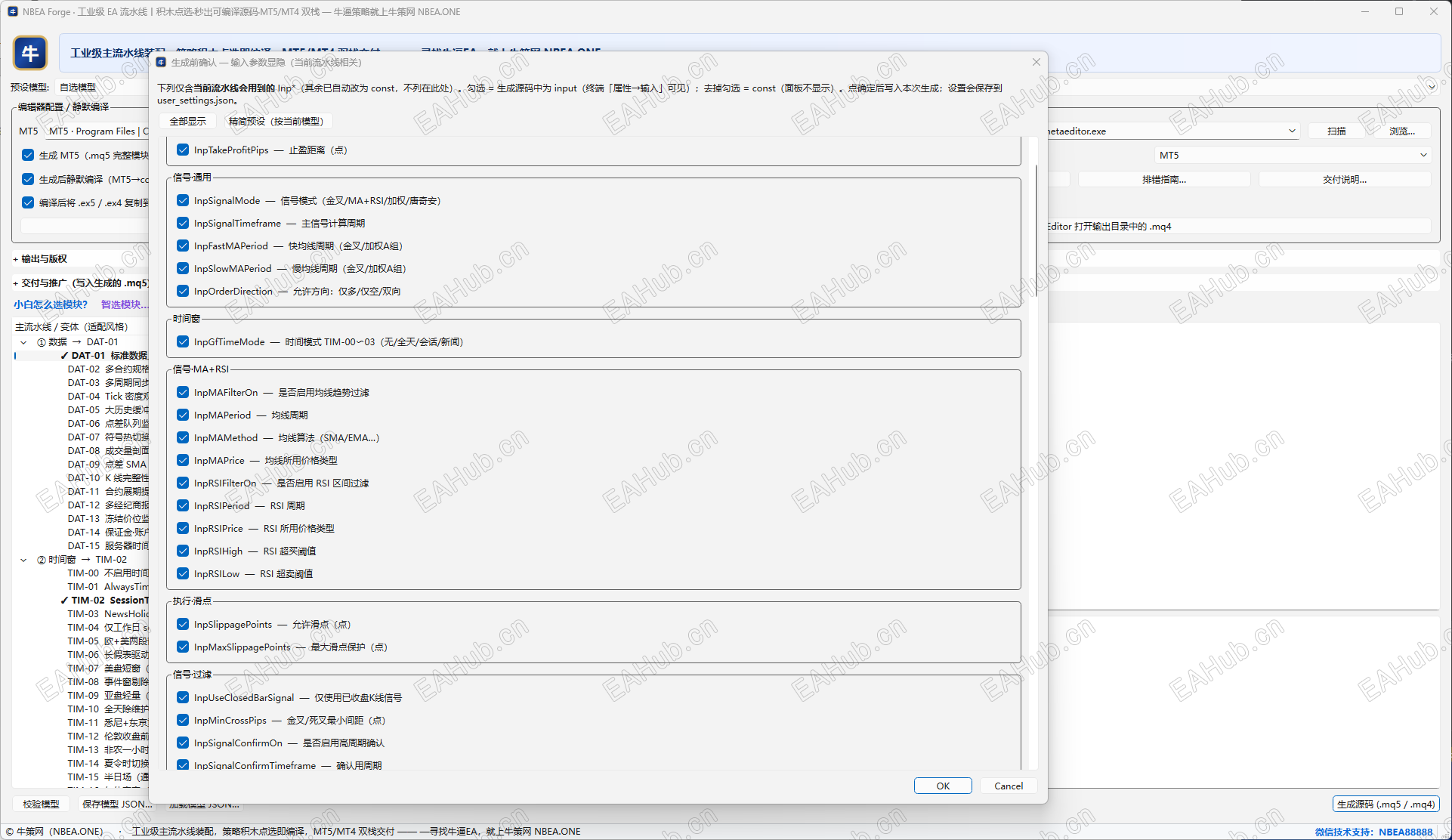Expand 输出与版权 section
Screen dimensions: 1452x840
point(41,259)
